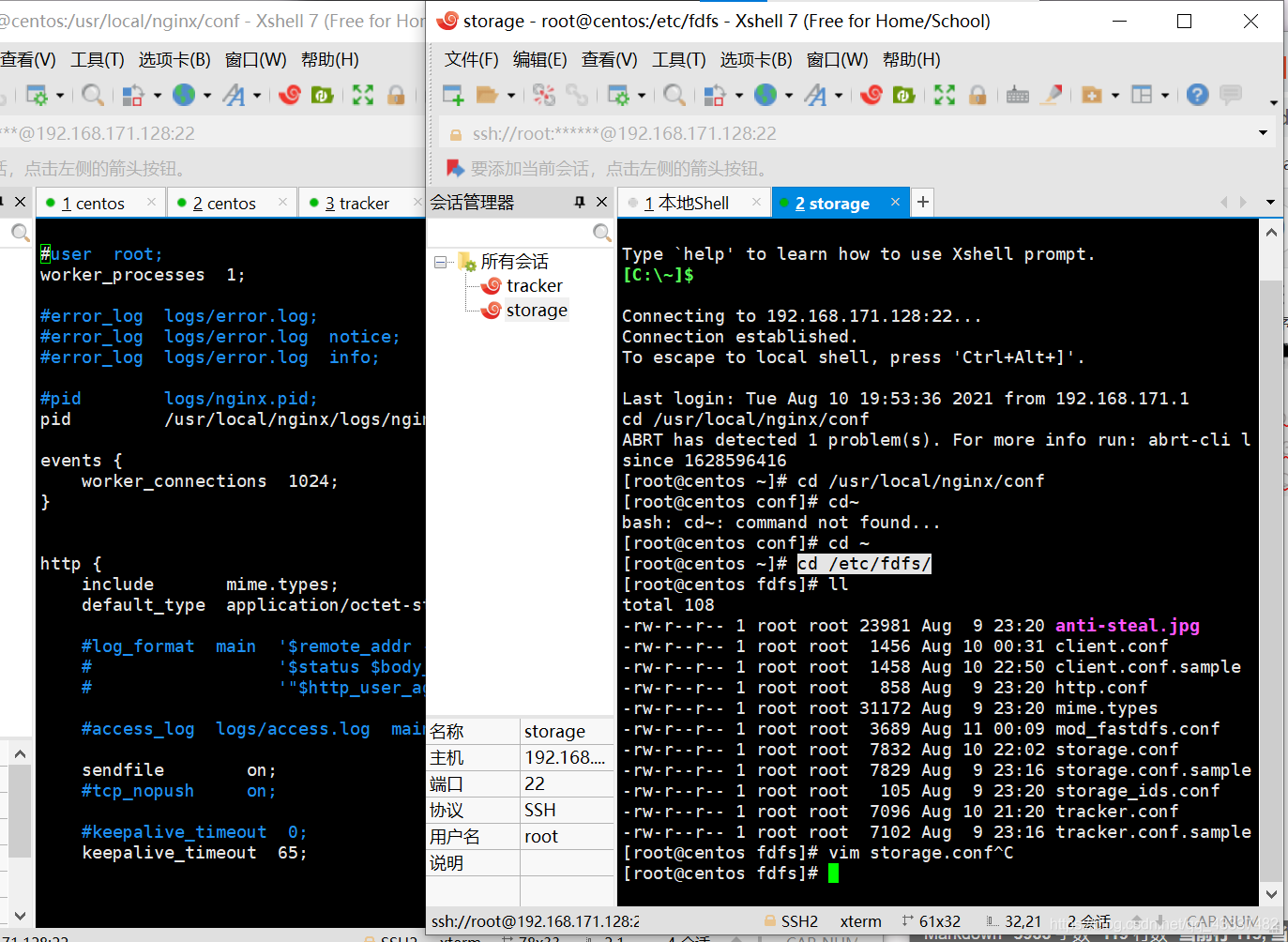The width and height of the screenshot is (1288, 942).
Task: Open 选项卡(B) menu in storage window
Action: [756, 60]
